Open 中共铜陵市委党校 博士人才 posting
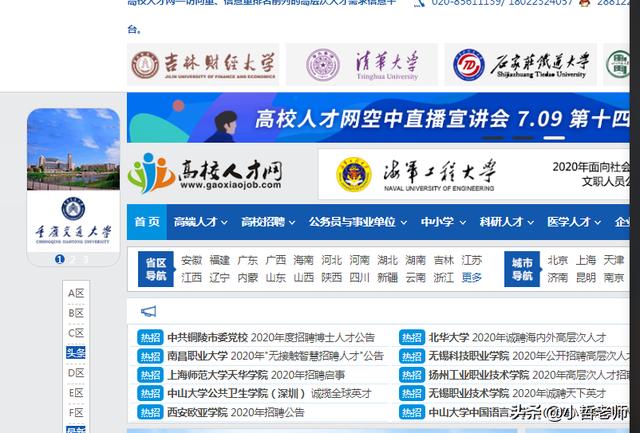The image size is (640, 433). (x=271, y=338)
